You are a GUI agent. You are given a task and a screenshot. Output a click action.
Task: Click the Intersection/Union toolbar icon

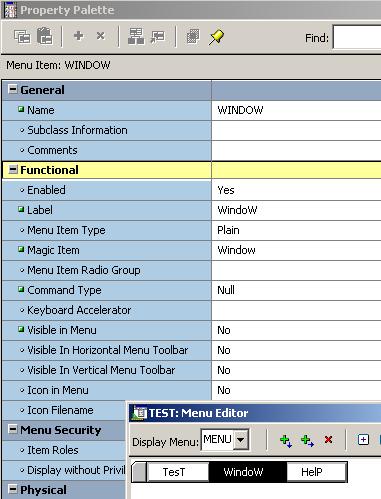point(193,36)
